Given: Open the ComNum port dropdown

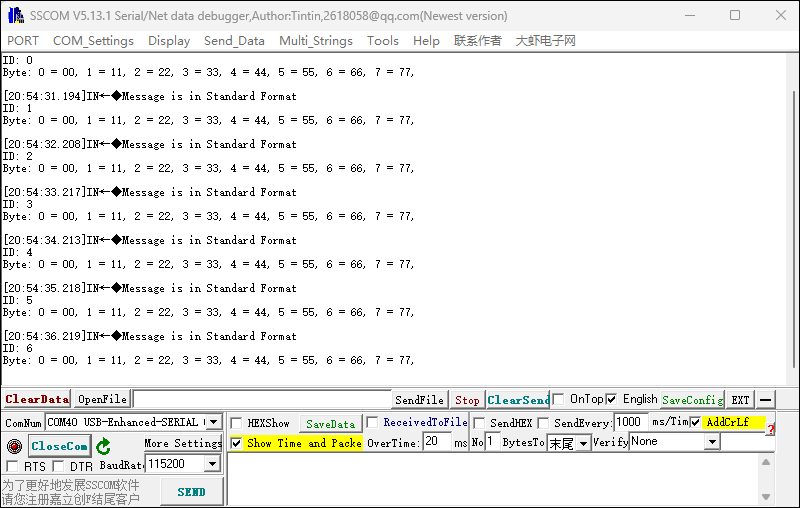Looking at the screenshot, I should point(214,422).
